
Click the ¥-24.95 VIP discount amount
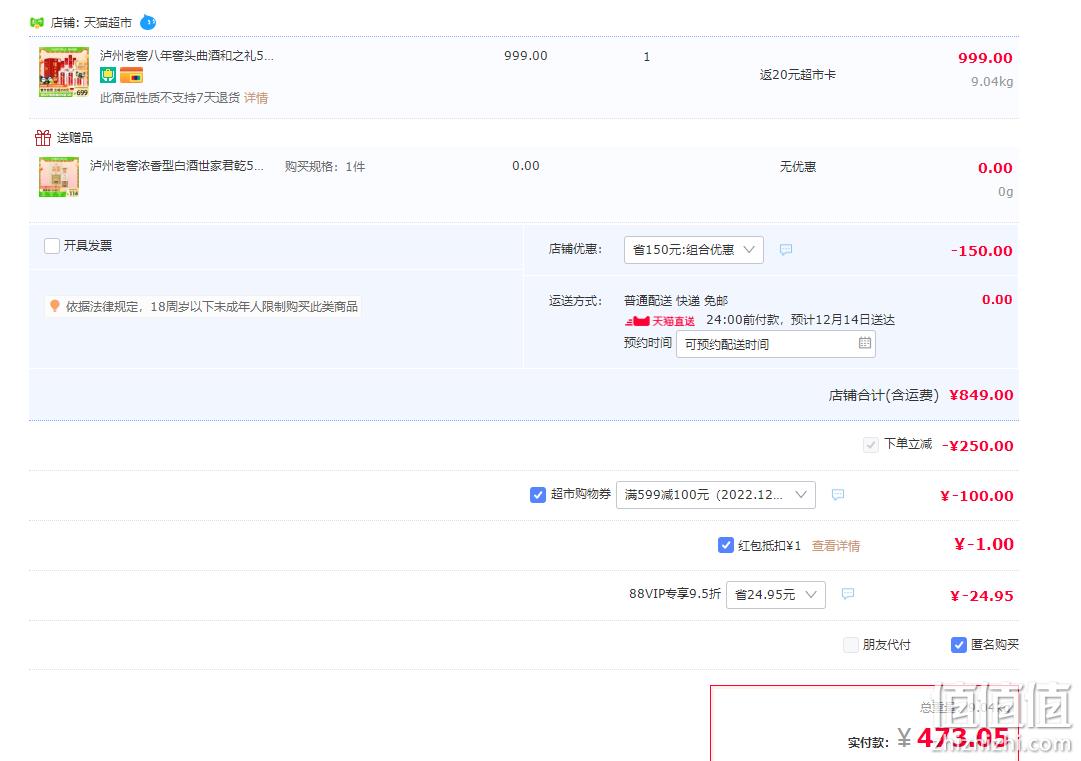tap(982, 596)
